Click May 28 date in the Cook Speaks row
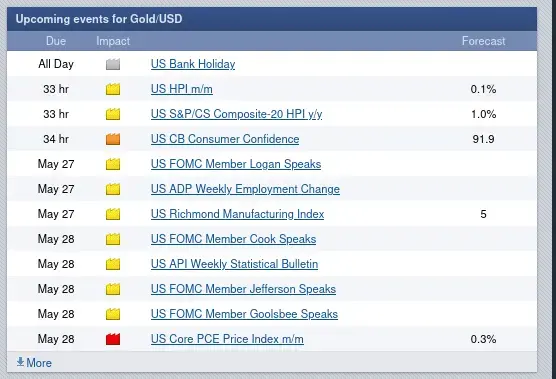This screenshot has height=379, width=556. tap(56, 239)
